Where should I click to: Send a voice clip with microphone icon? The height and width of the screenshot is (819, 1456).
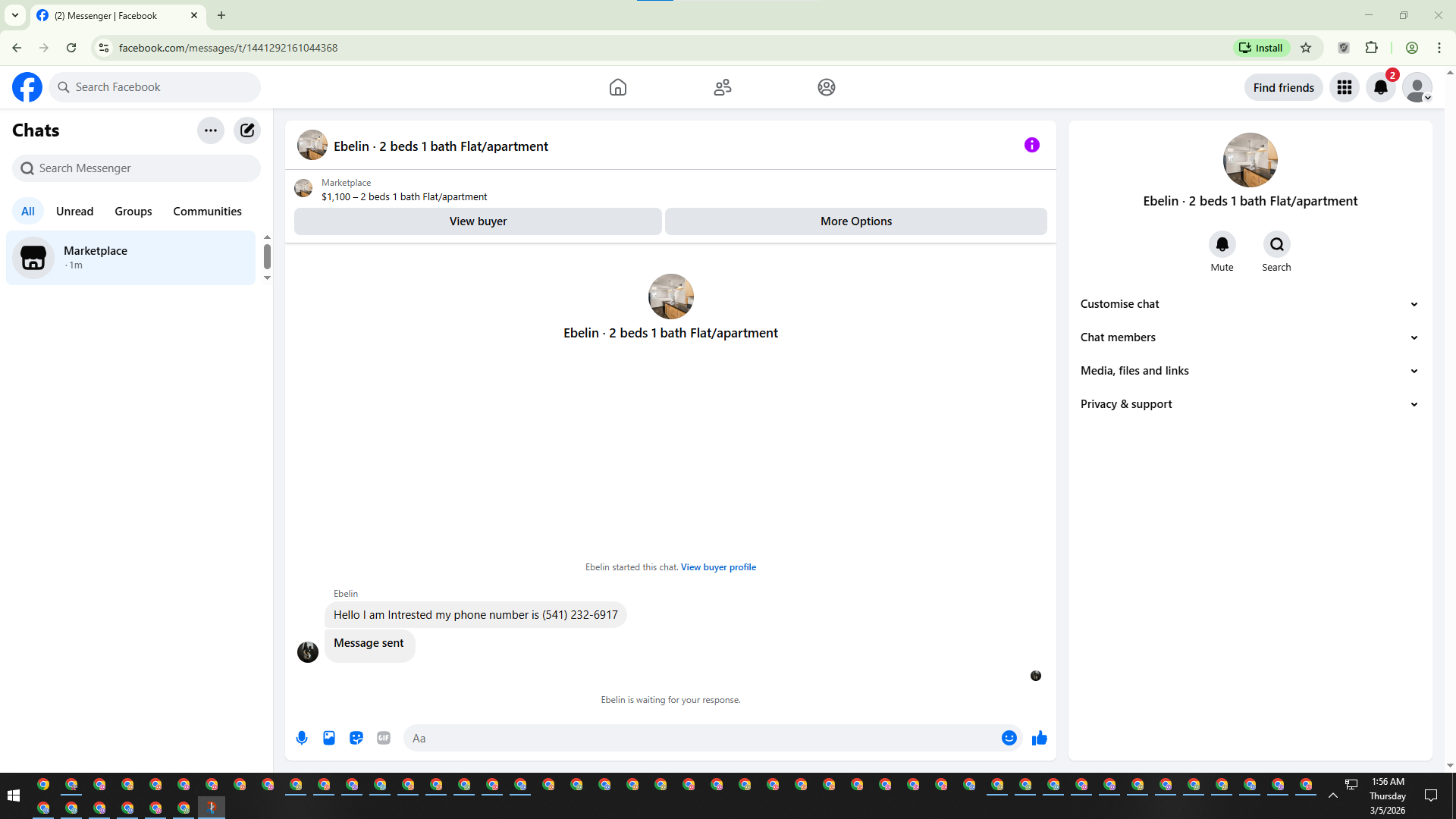302,738
